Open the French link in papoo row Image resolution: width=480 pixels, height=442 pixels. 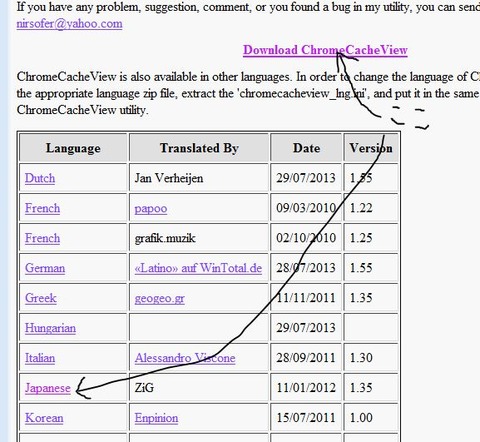pos(42,208)
